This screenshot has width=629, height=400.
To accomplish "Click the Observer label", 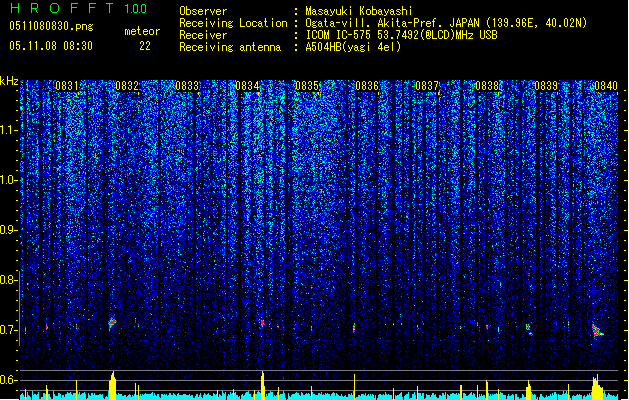I will (x=203, y=11).
